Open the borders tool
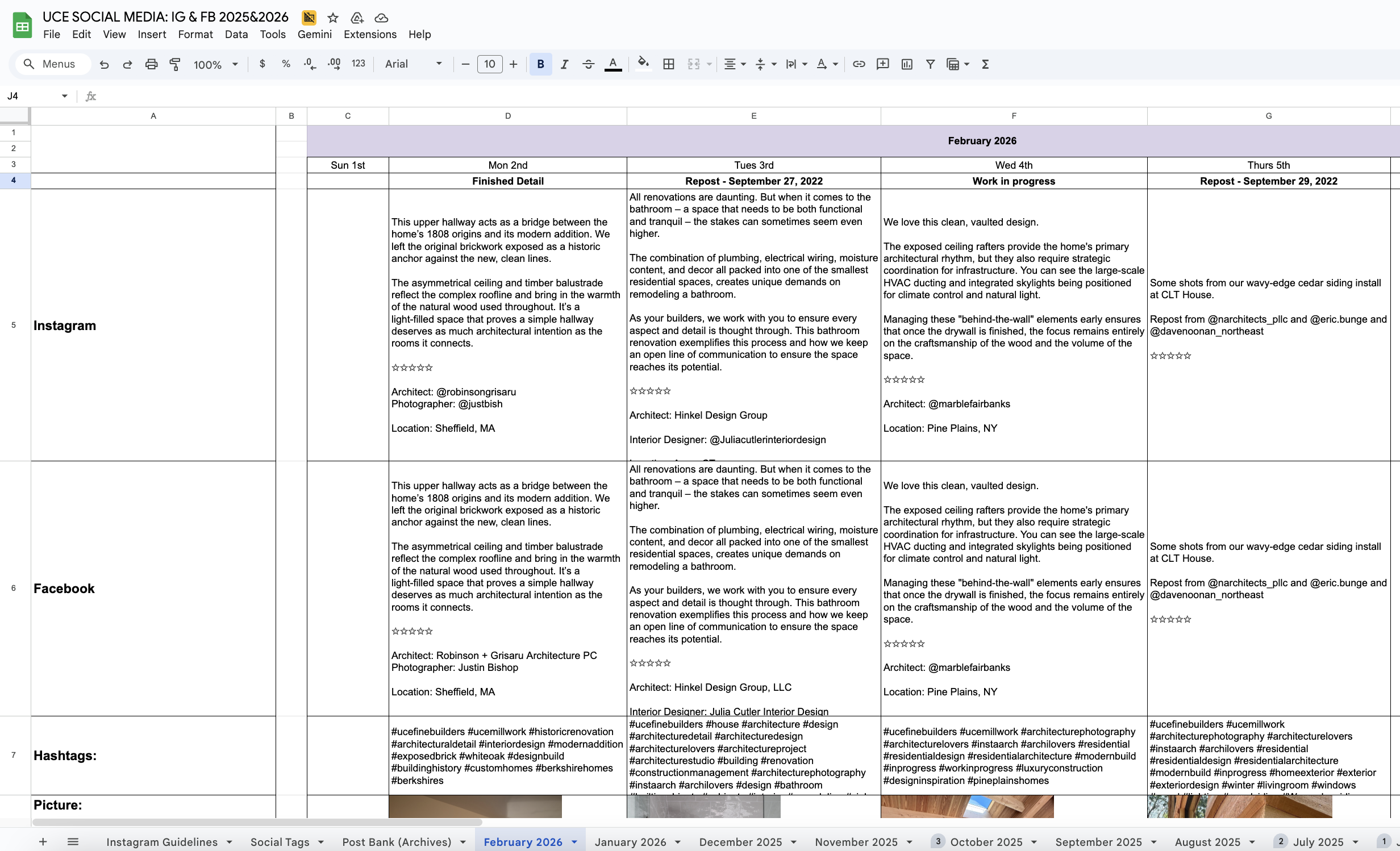Viewport: 1400px width, 851px height. coord(669,64)
